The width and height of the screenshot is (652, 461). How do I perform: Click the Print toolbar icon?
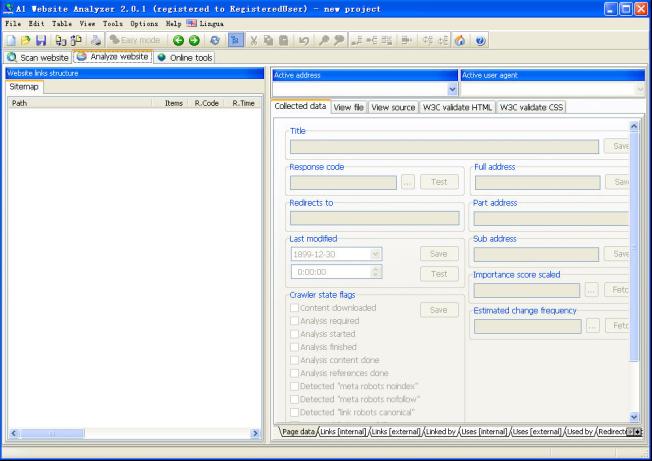point(96,40)
